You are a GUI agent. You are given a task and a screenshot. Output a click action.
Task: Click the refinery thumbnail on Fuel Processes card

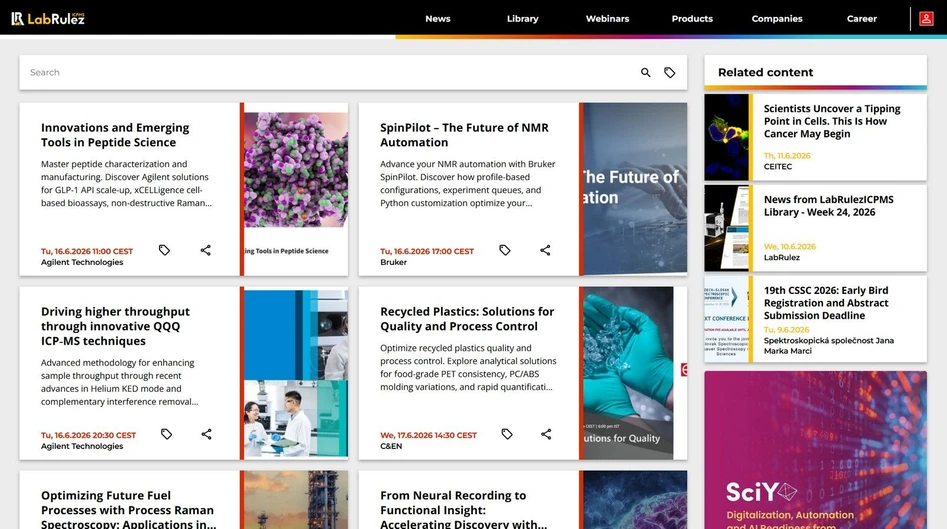(x=296, y=500)
